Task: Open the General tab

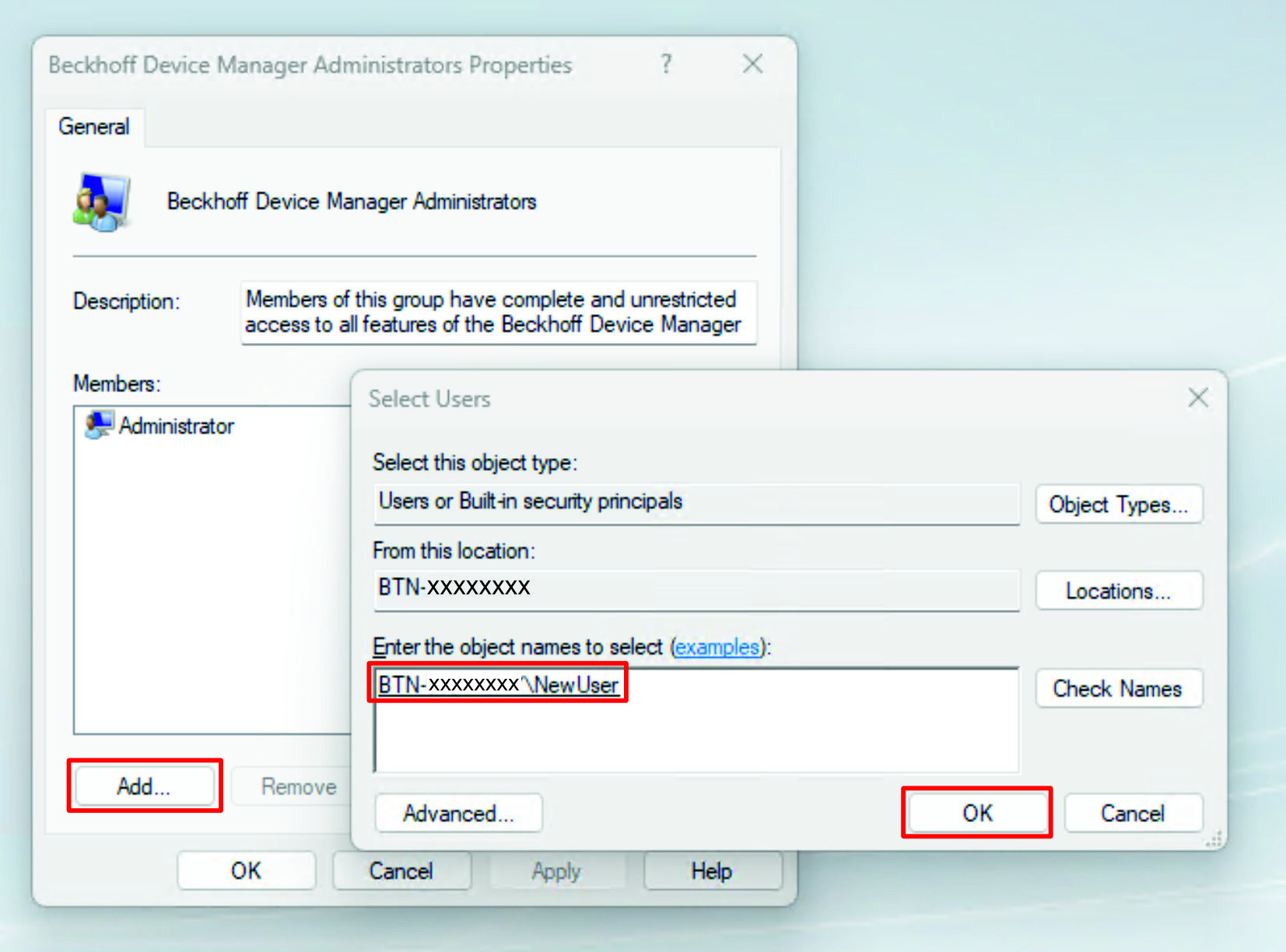Action: (x=94, y=127)
